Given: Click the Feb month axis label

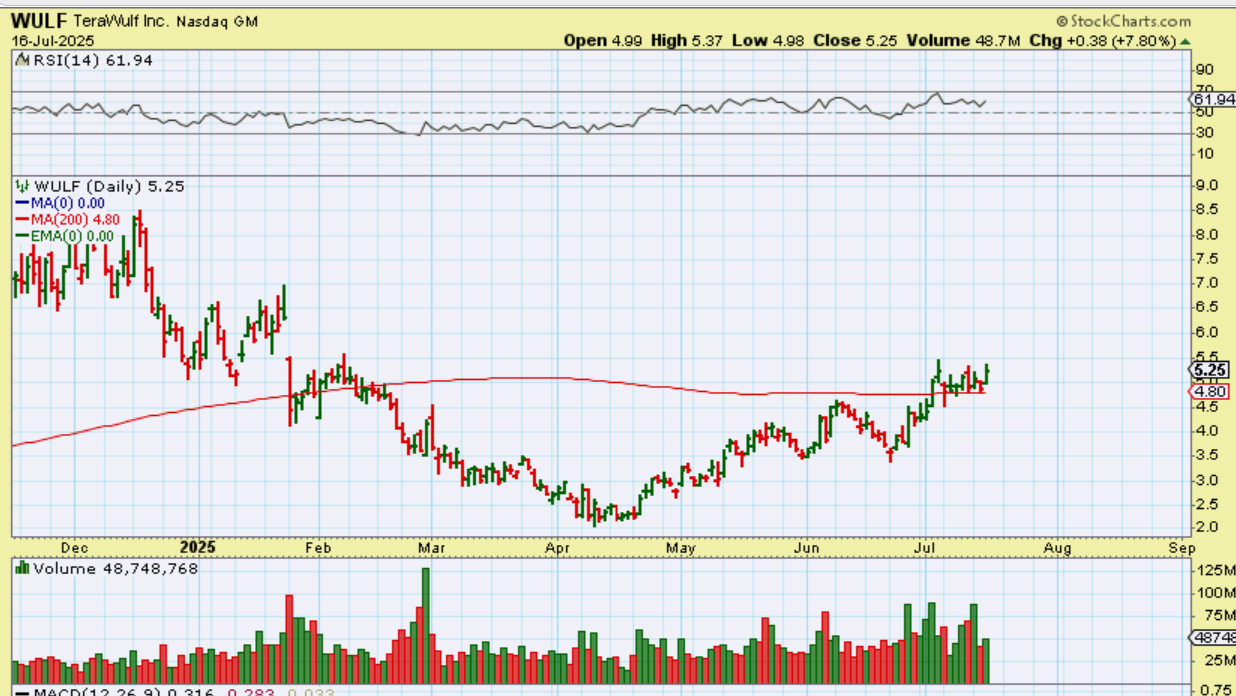Looking at the screenshot, I should (317, 548).
